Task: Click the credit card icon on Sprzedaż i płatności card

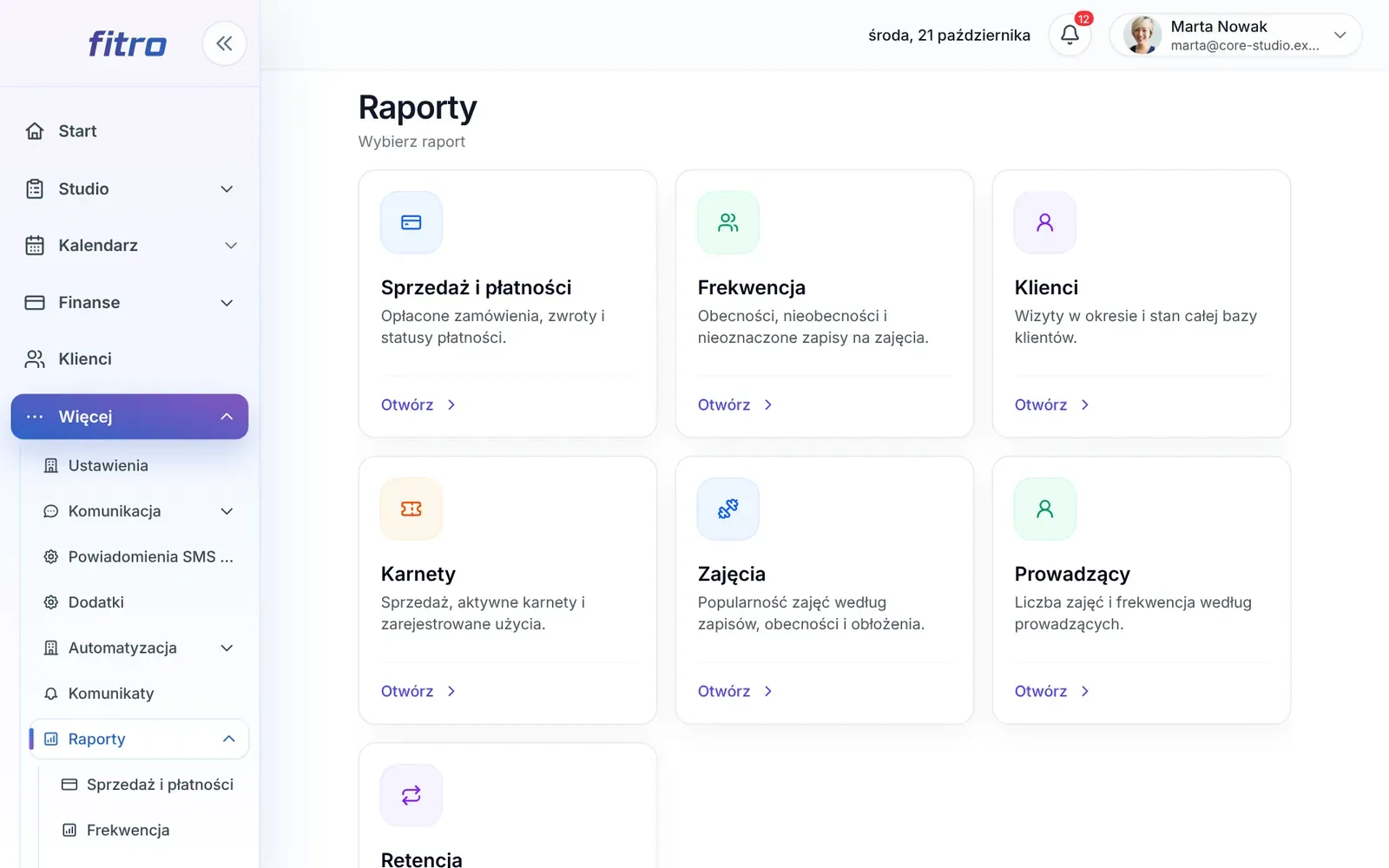Action: 411,223
